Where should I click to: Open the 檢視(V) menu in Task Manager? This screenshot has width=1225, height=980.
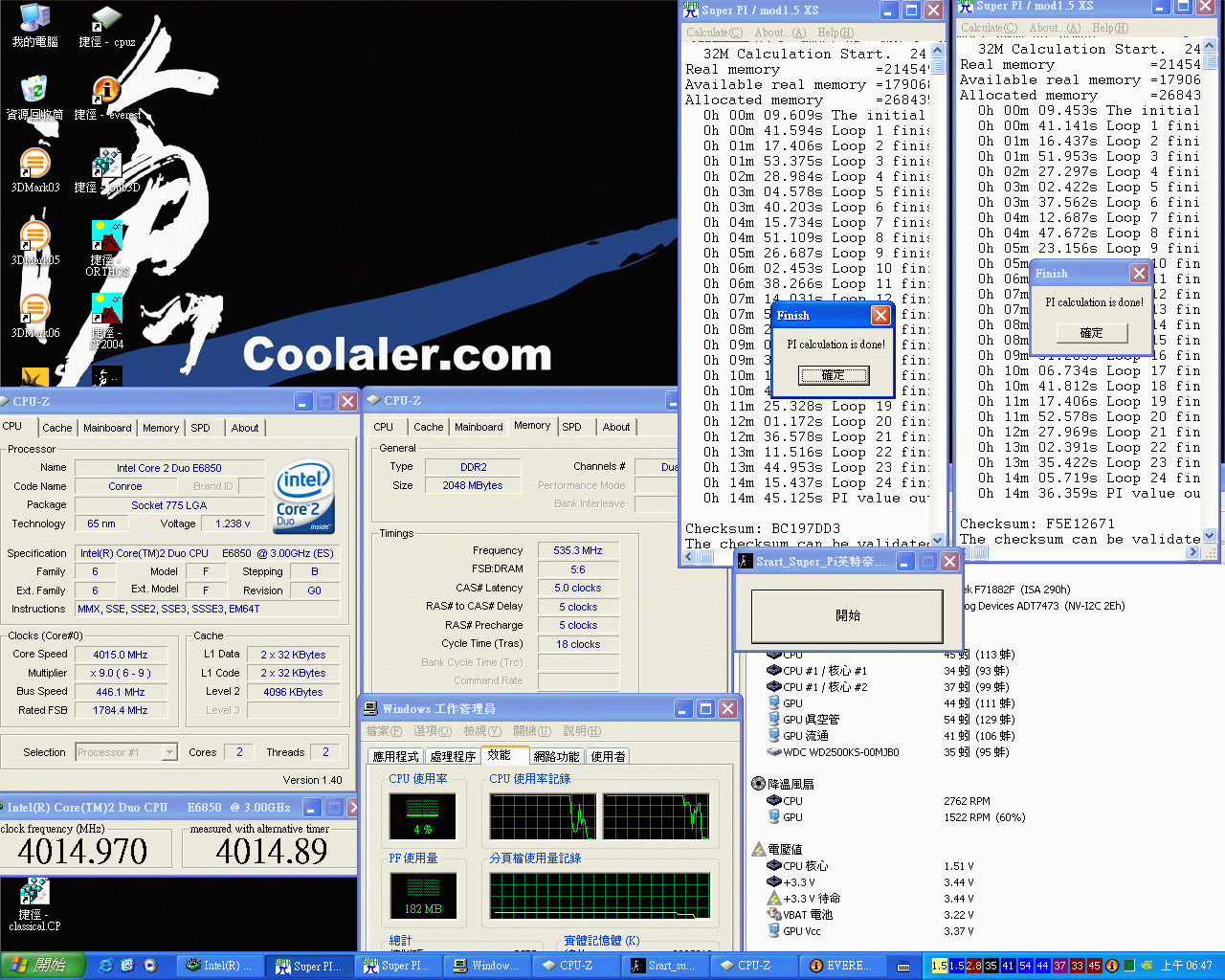point(481,731)
